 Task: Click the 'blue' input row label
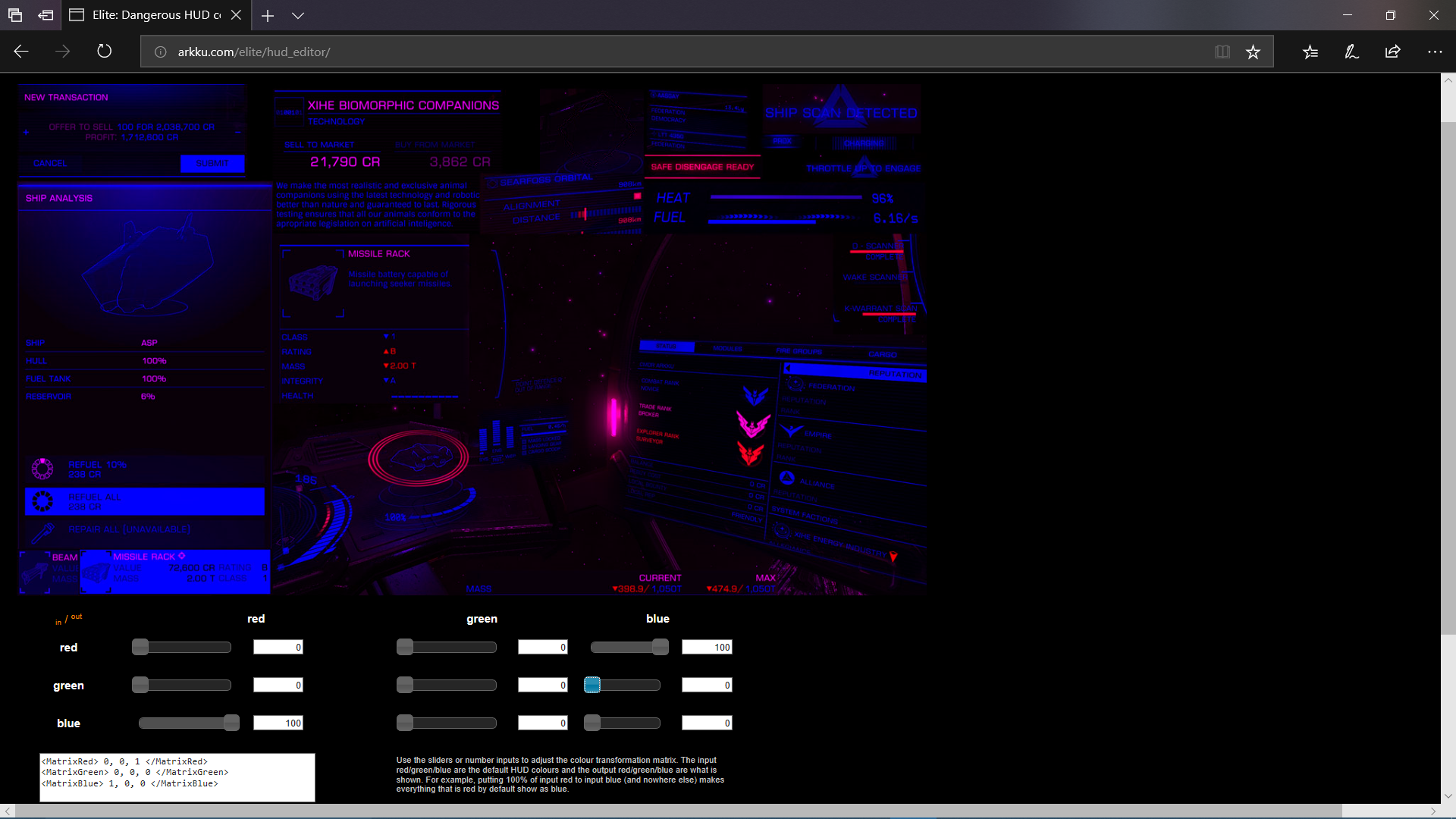click(x=68, y=723)
